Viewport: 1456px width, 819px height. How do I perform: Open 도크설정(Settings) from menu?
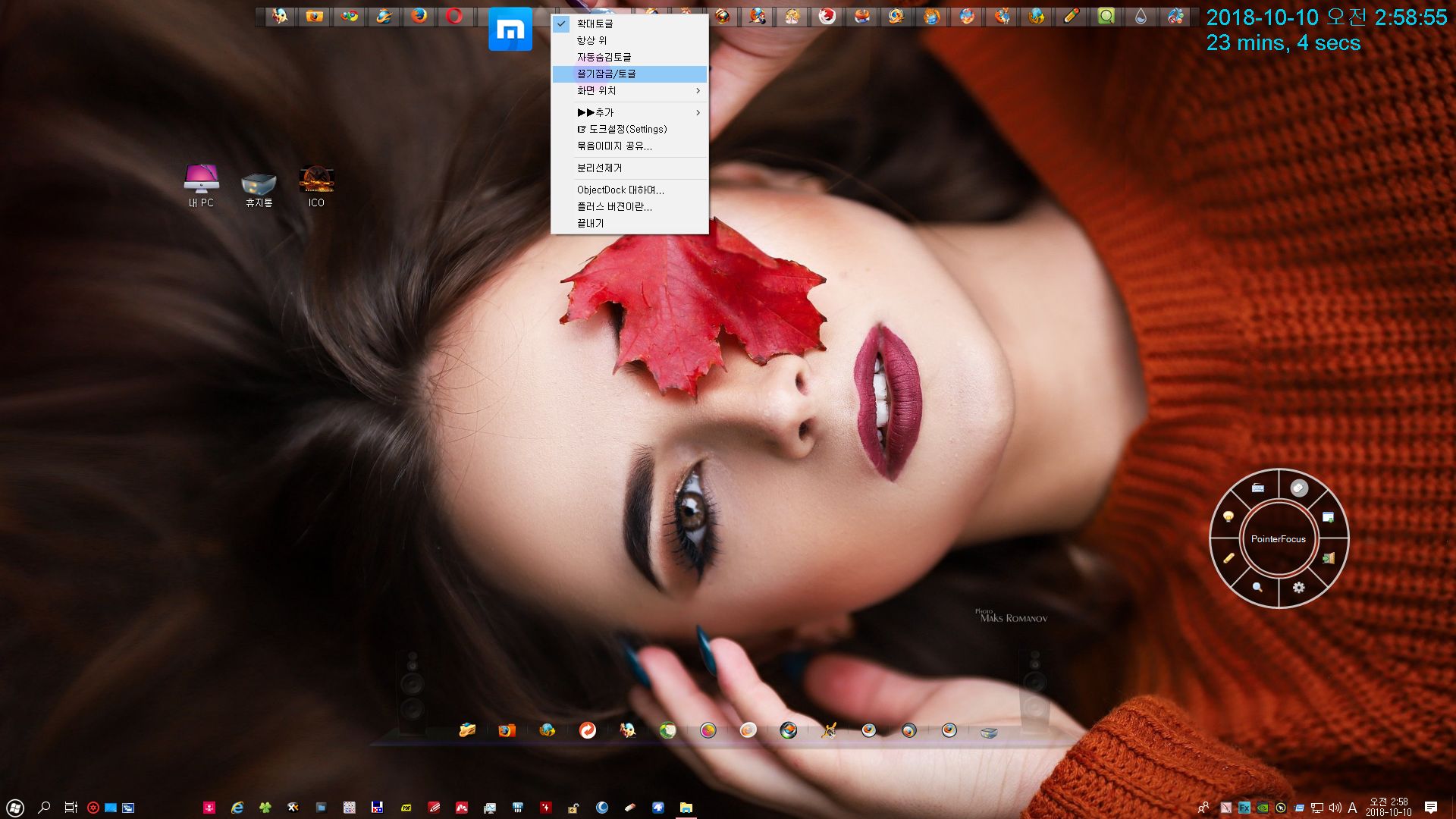click(629, 129)
